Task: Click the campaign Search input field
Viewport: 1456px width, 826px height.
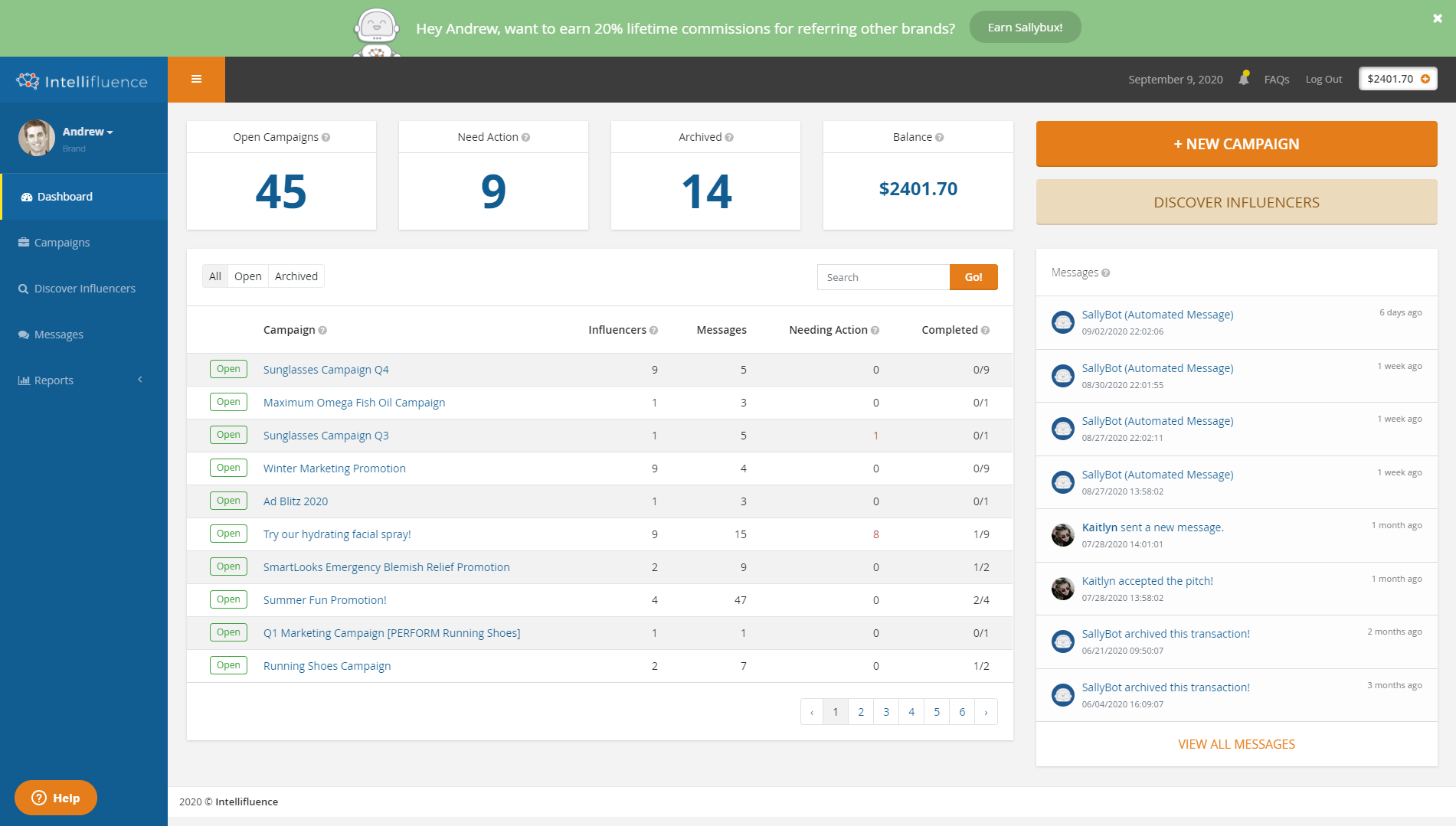Action: pyautogui.click(x=883, y=277)
